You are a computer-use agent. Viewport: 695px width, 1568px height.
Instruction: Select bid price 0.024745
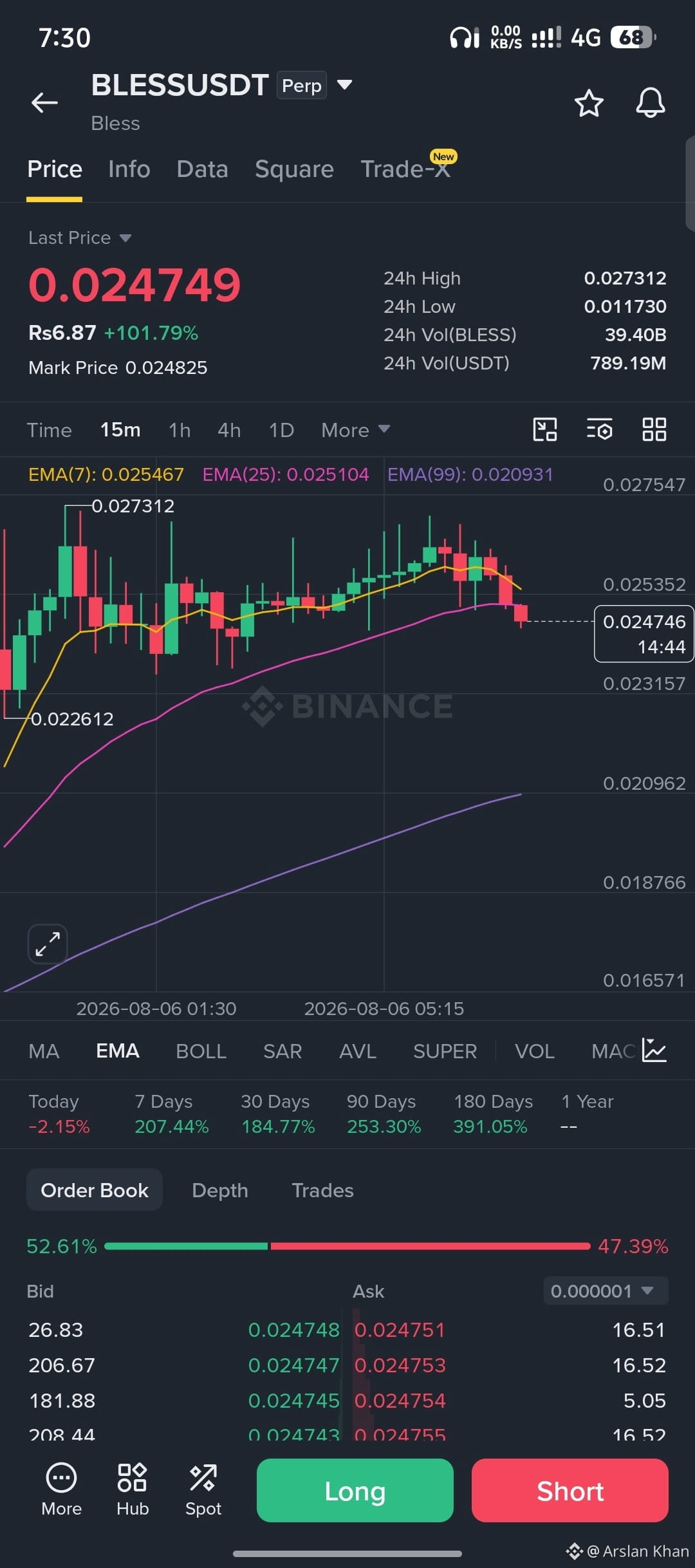pyautogui.click(x=294, y=1401)
